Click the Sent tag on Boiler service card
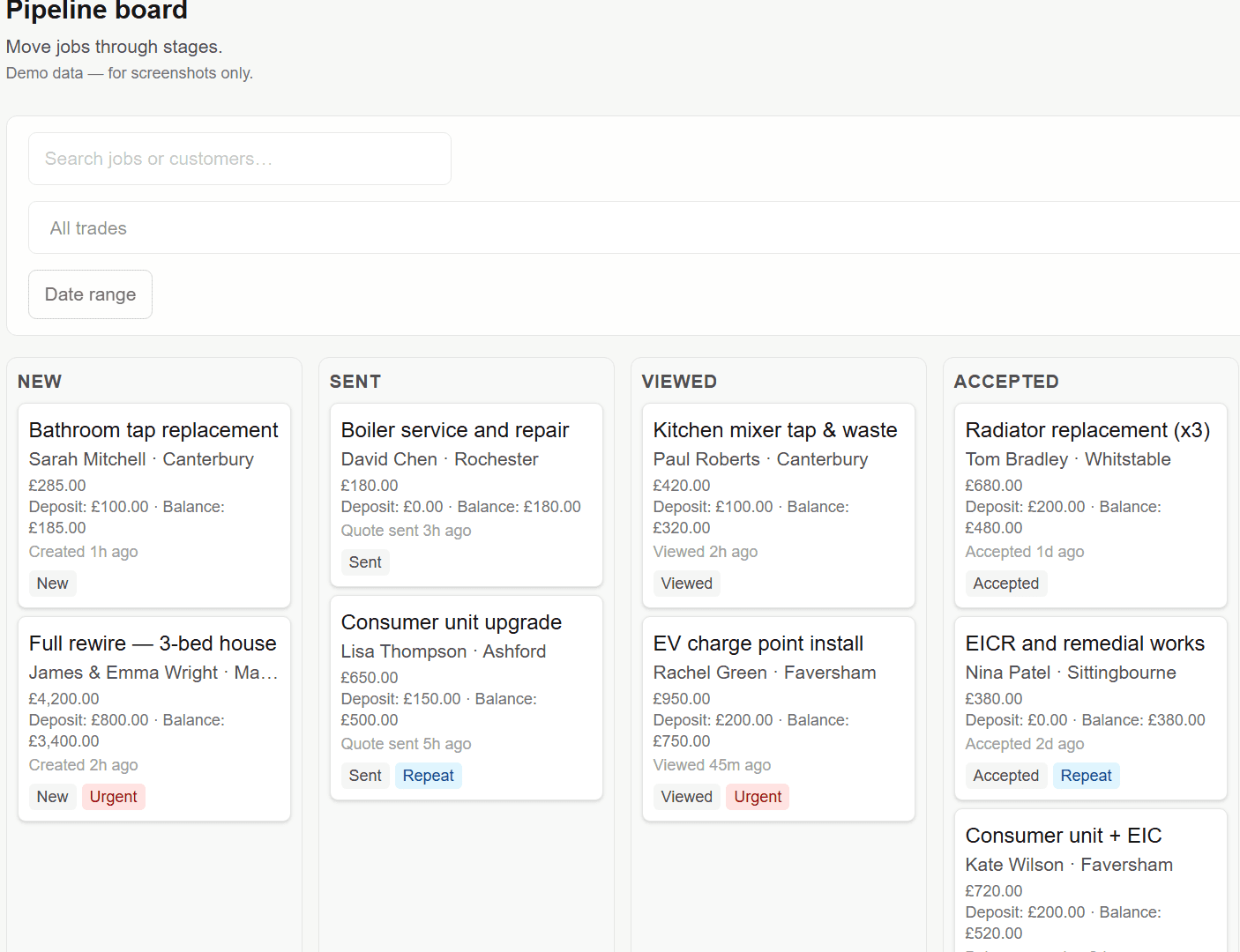The image size is (1240, 952). point(365,562)
